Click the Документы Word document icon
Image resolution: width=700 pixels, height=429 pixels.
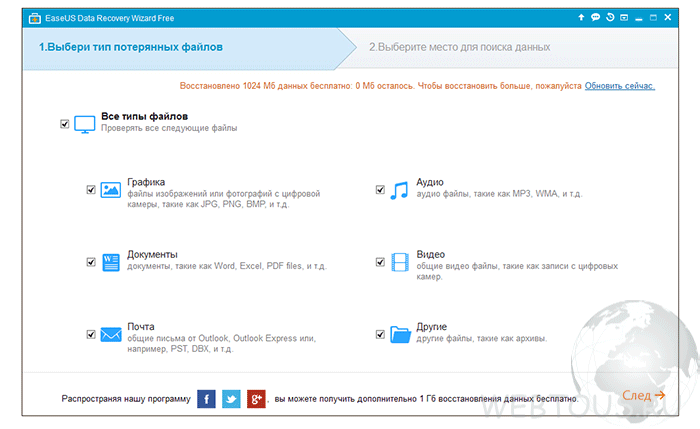(111, 262)
